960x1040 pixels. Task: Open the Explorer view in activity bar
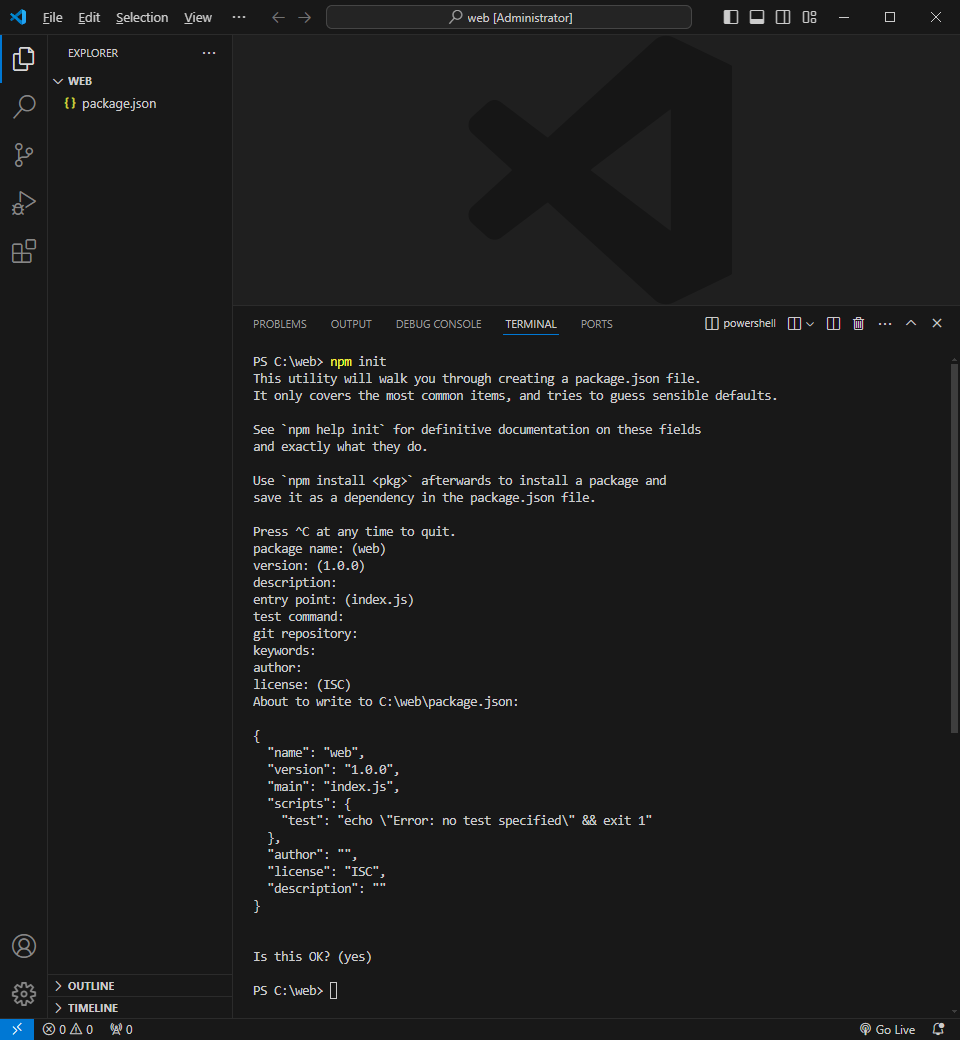coord(23,59)
